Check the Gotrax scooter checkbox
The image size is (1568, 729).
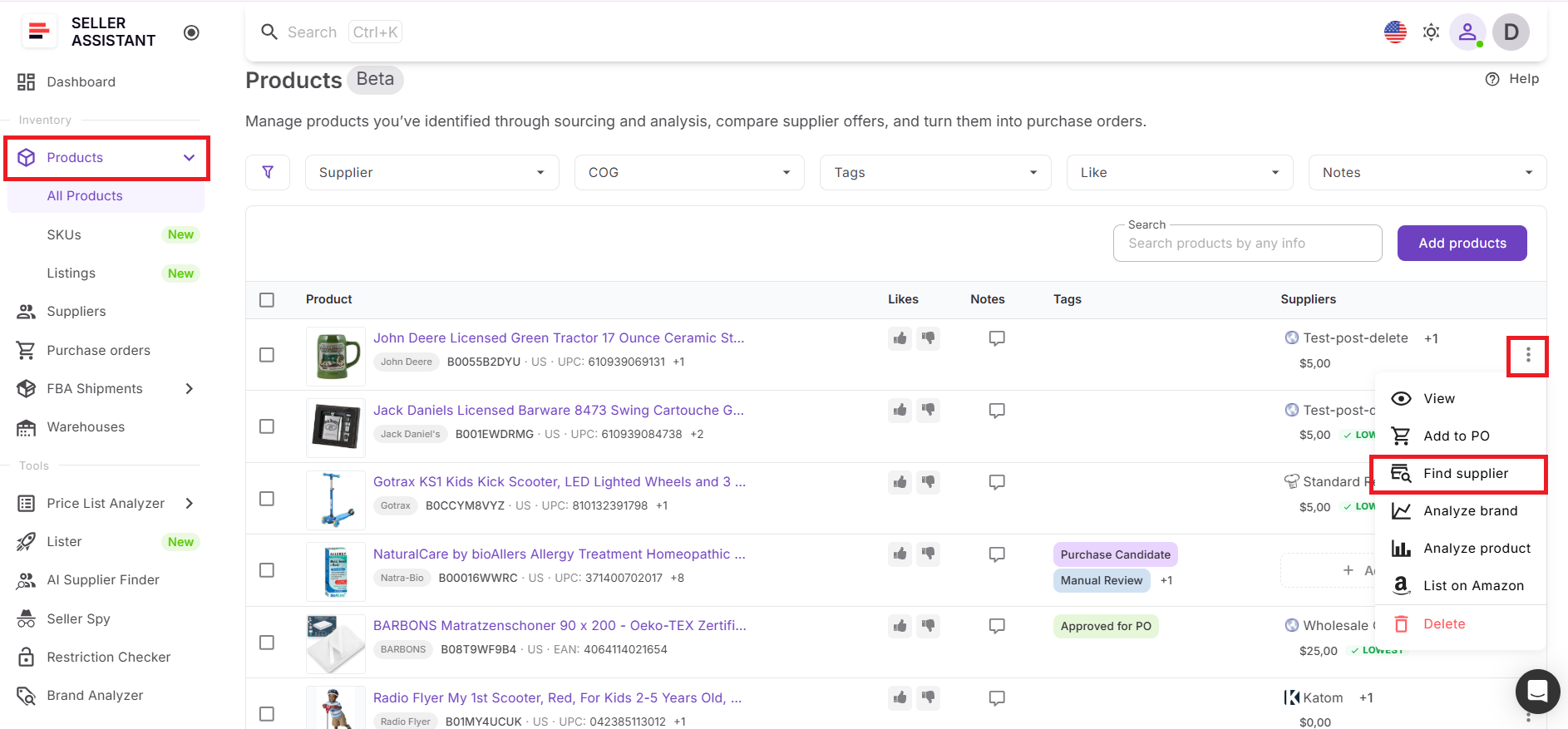point(267,499)
